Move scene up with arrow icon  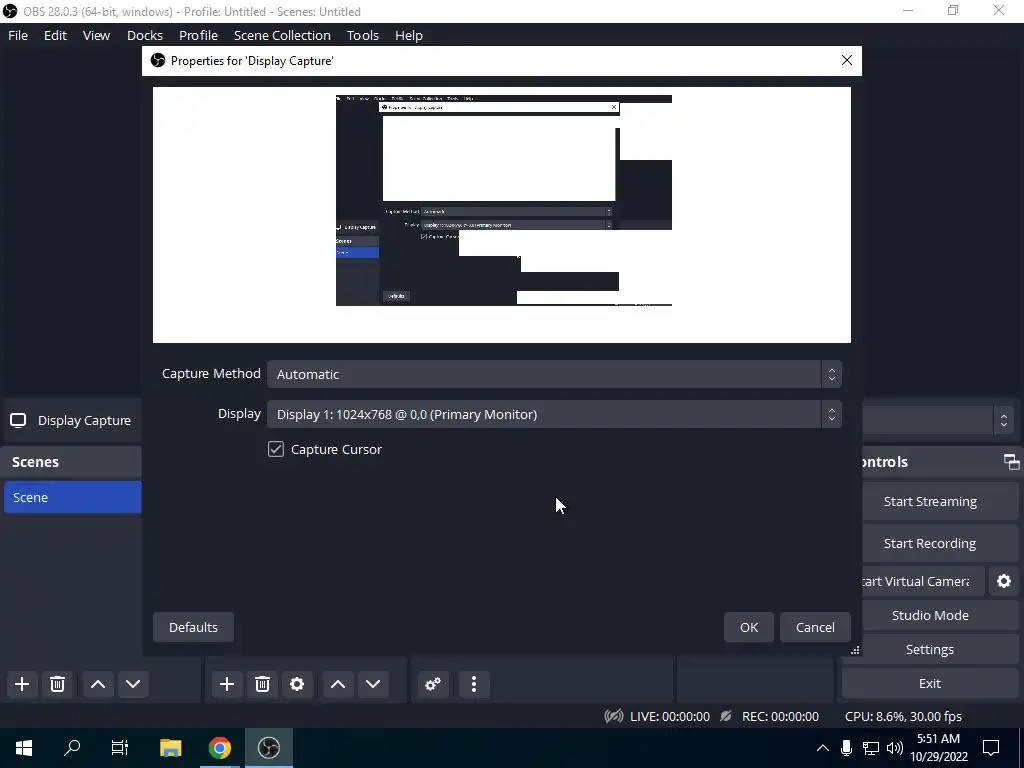point(98,684)
